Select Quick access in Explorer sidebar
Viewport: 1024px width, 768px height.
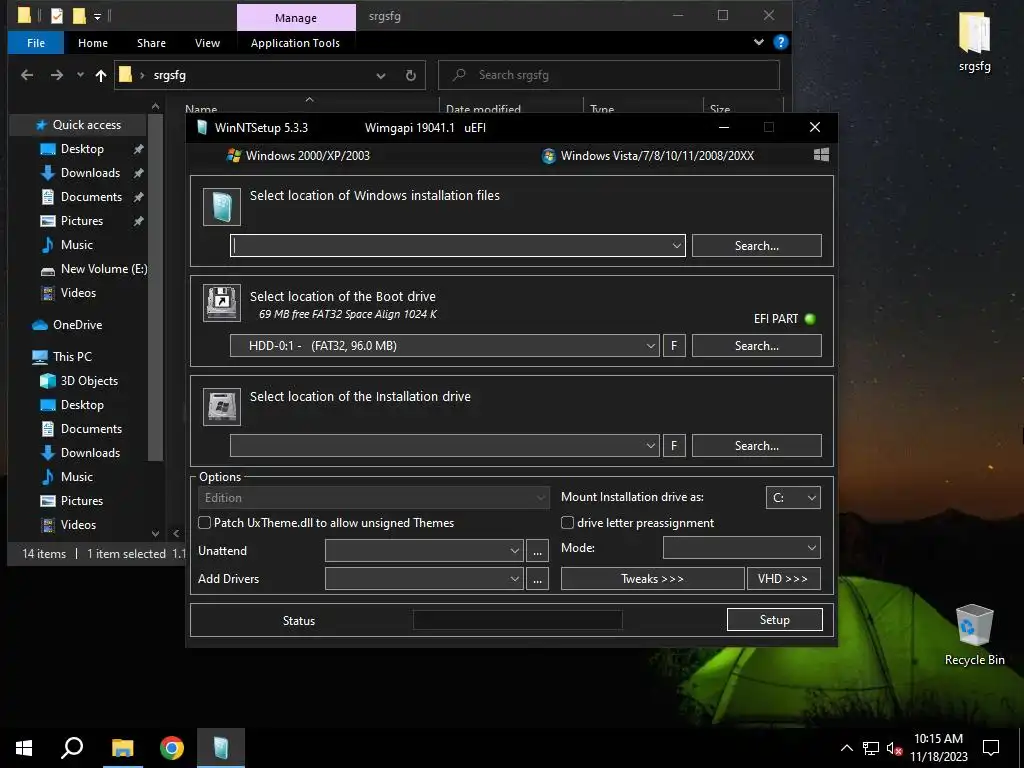78,125
